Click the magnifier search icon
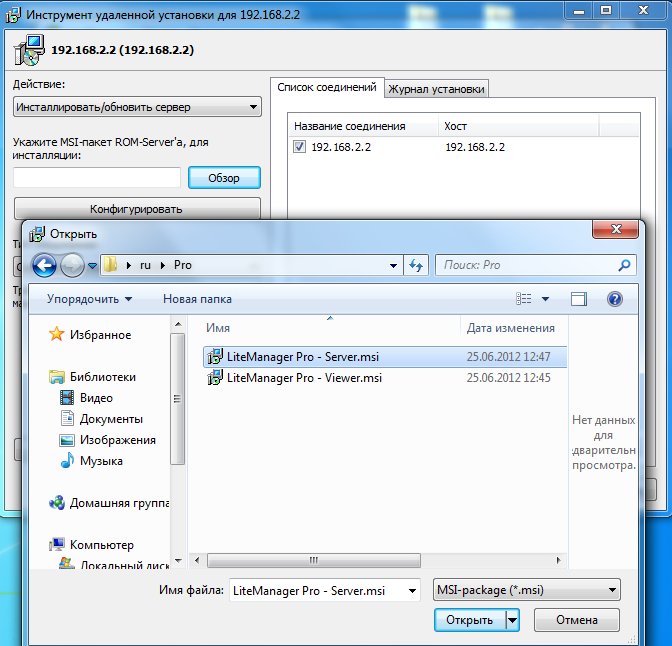Screen dimensions: 672x646 (624, 265)
